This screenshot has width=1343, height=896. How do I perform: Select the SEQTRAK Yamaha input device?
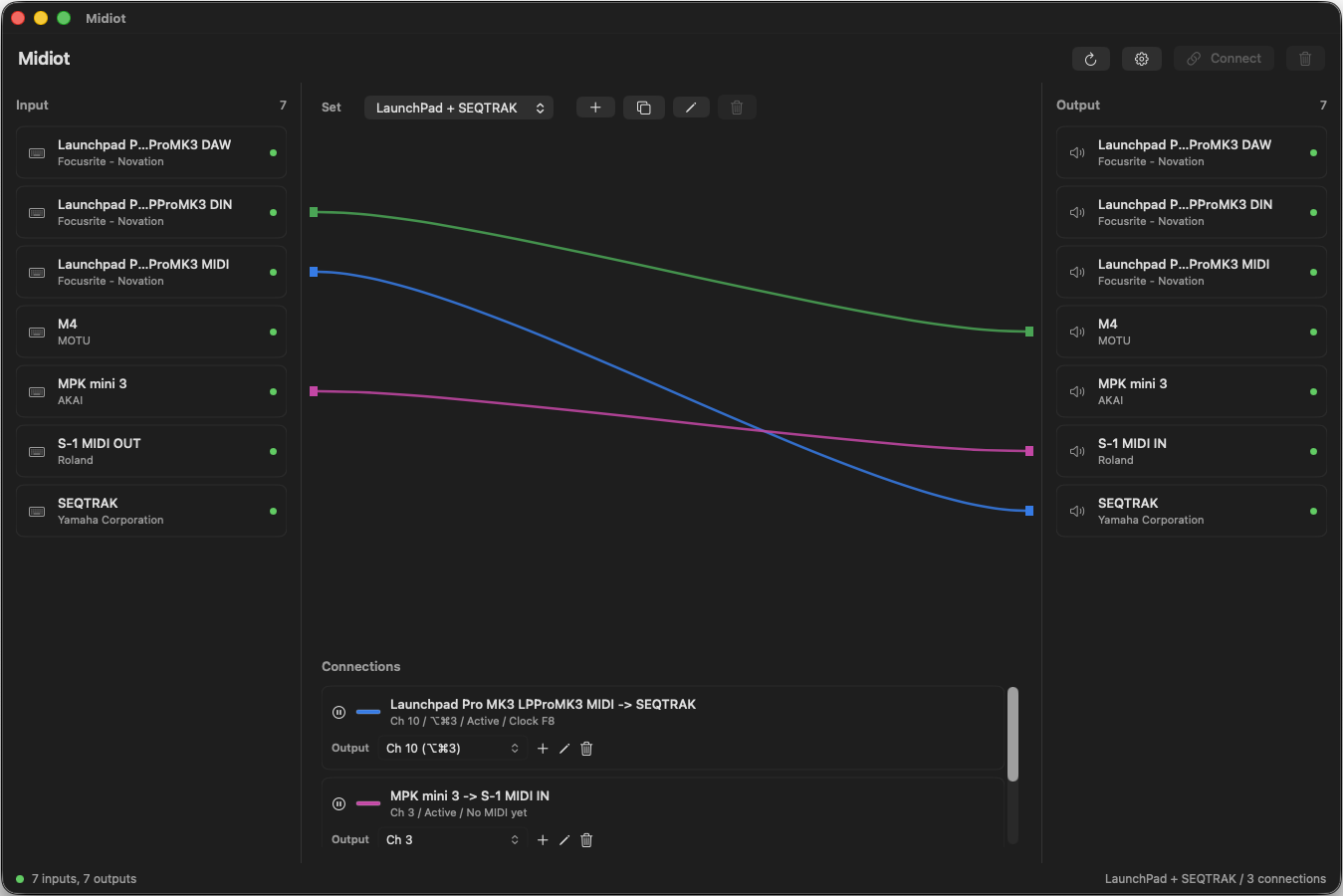click(151, 511)
